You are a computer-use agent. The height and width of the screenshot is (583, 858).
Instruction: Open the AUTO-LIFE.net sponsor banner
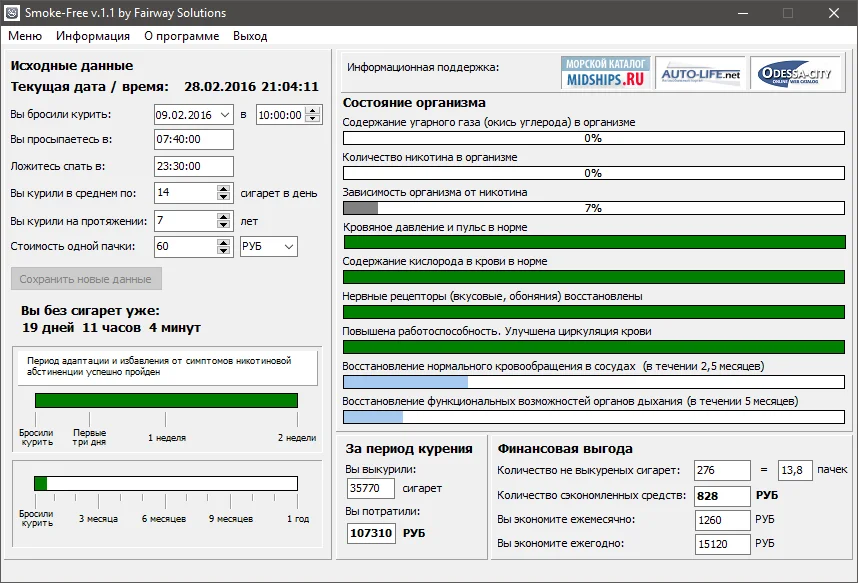pyautogui.click(x=700, y=74)
